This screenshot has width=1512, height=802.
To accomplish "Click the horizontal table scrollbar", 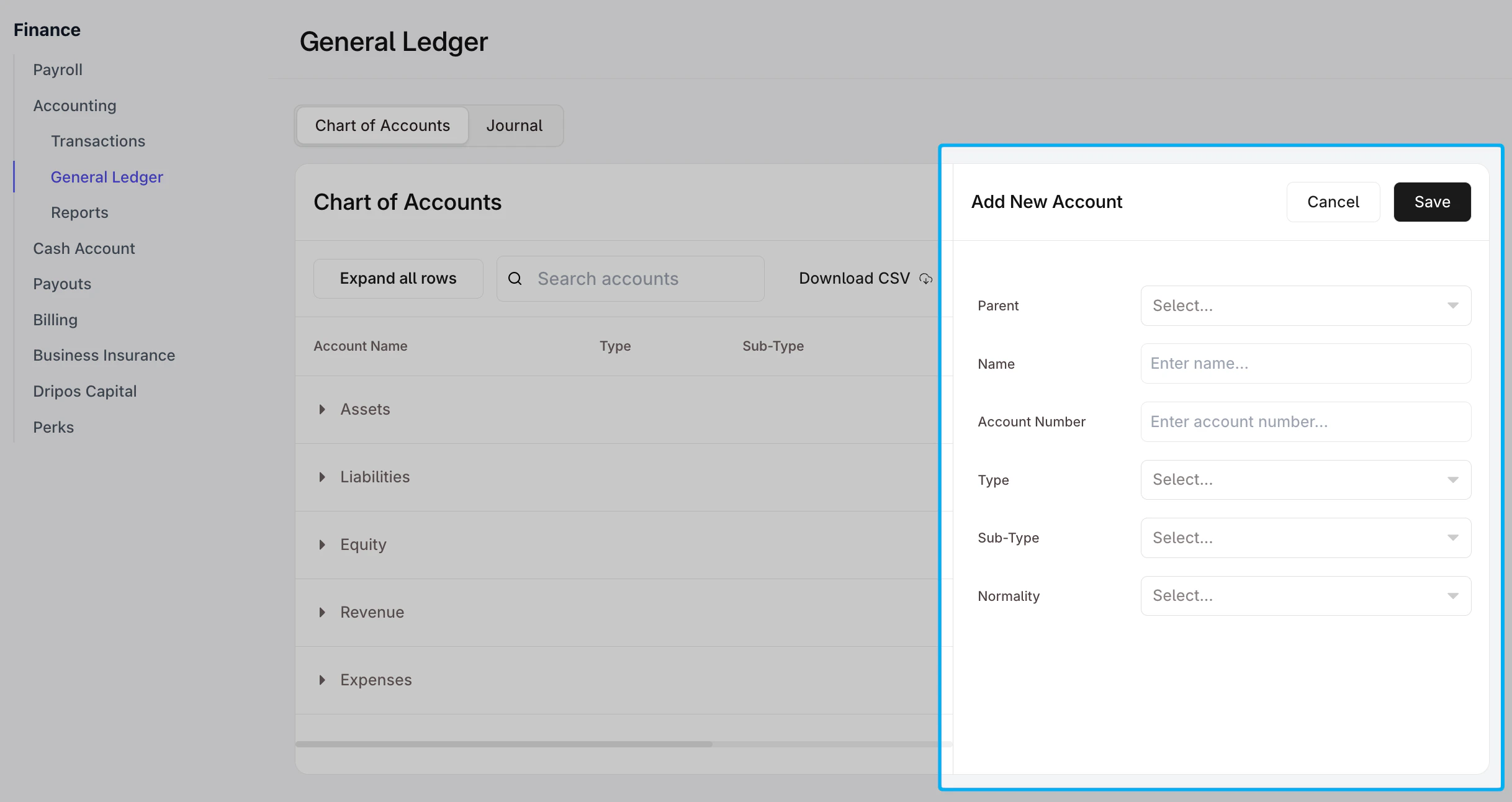I will [504, 744].
